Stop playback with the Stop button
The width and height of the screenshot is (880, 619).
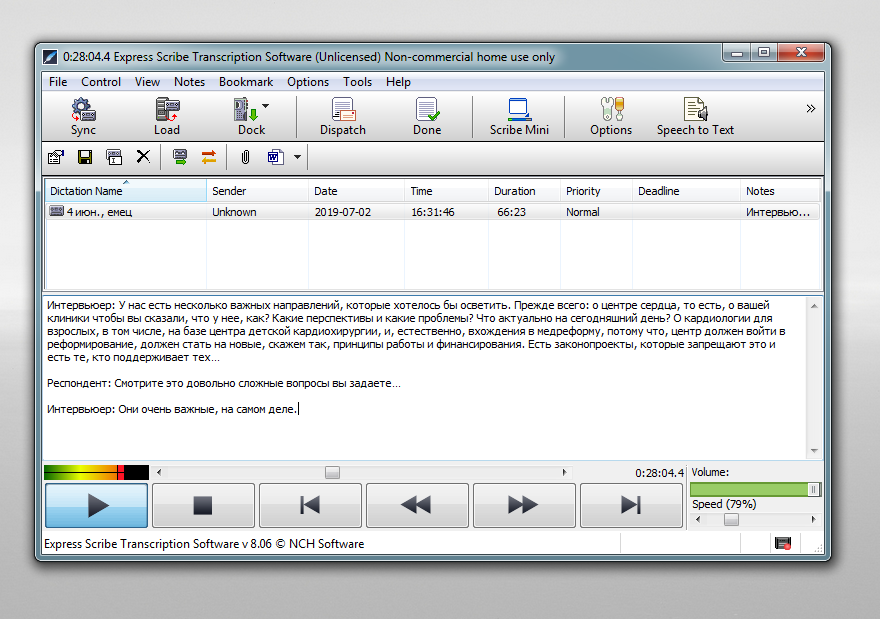[x=203, y=506]
